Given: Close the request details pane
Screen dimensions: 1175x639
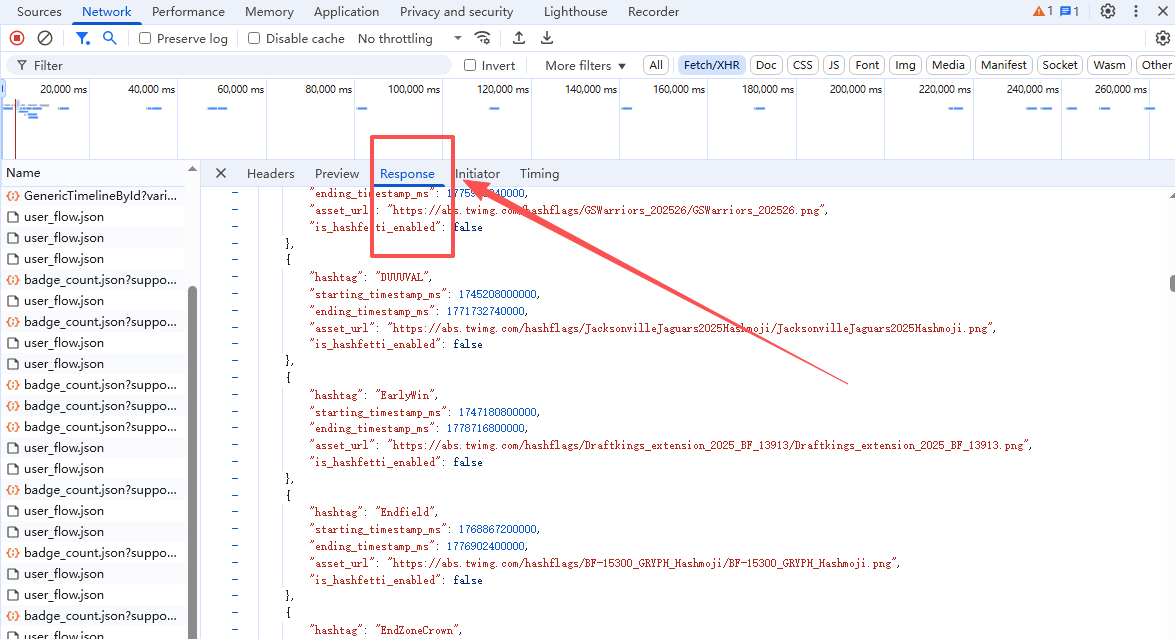Looking at the screenshot, I should tap(220, 173).
